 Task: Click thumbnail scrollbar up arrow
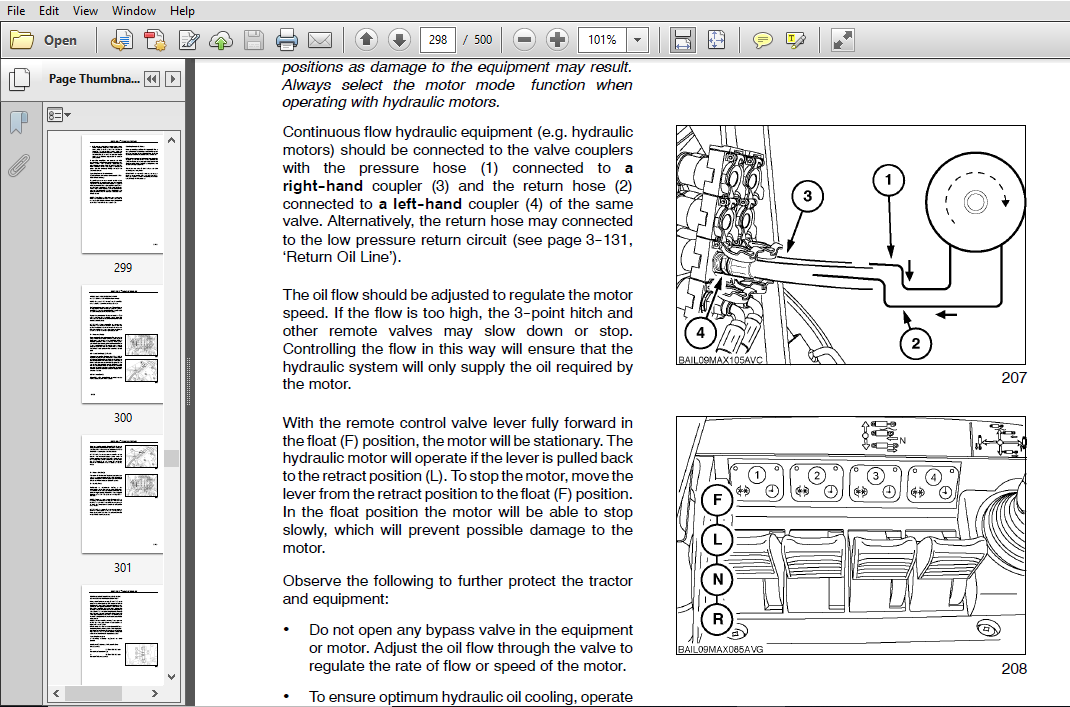pos(171,140)
